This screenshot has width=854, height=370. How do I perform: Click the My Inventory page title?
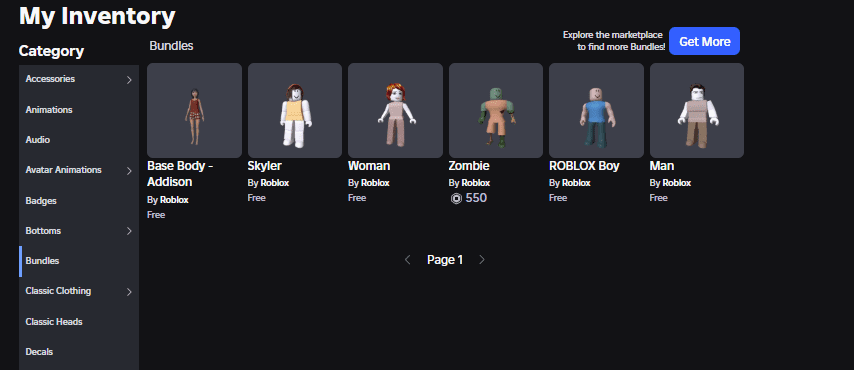(97, 16)
